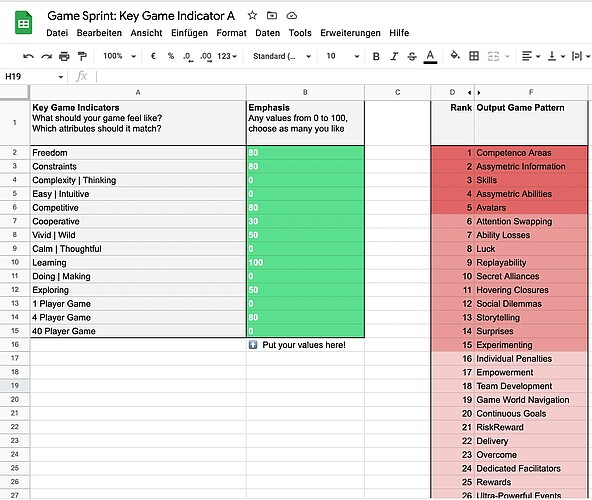592x500 pixels.
Task: Click the 'Output Game Pattern' header cell
Action: click(531, 123)
